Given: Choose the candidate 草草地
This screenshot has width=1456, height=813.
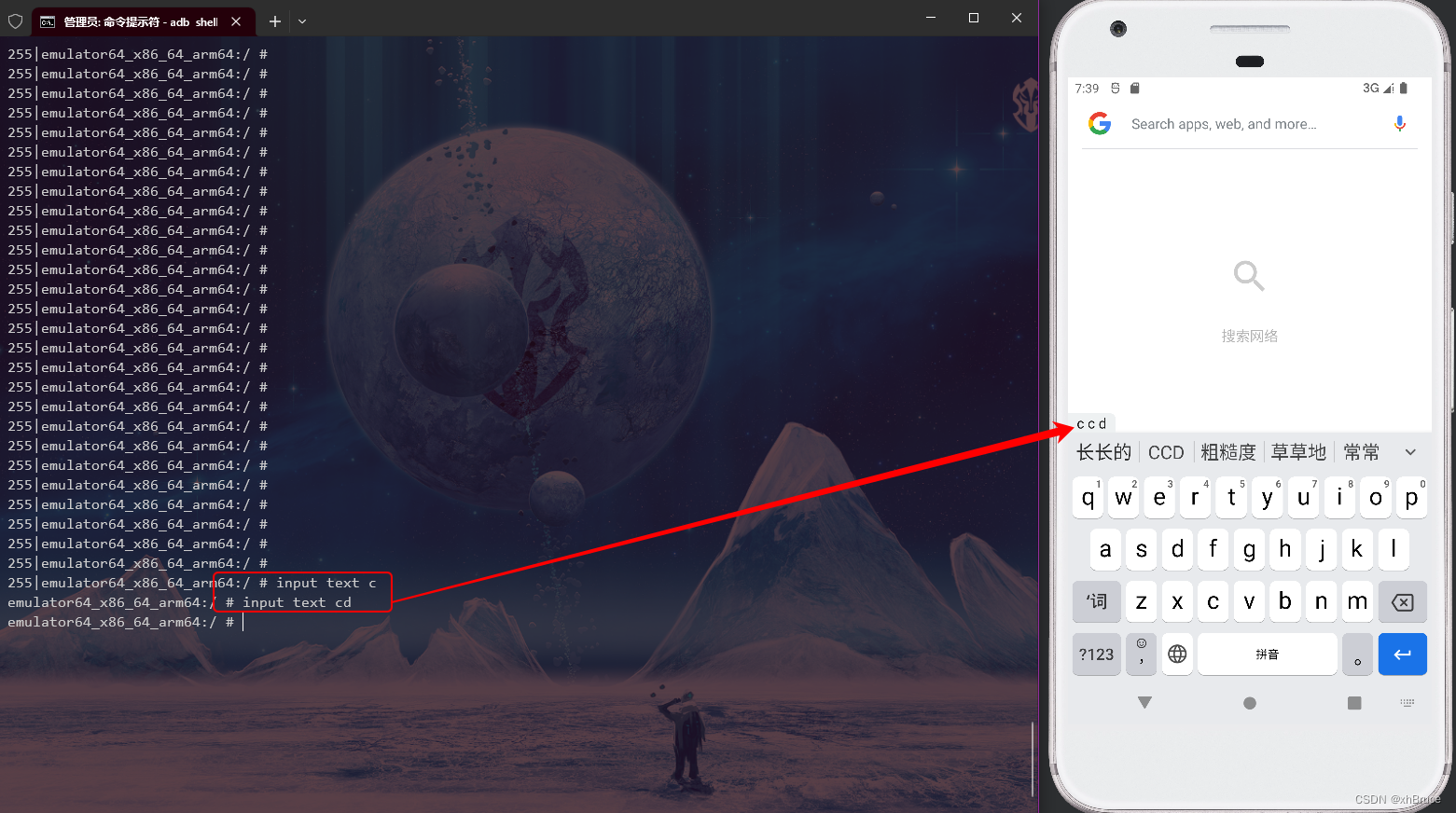Looking at the screenshot, I should click(1298, 452).
